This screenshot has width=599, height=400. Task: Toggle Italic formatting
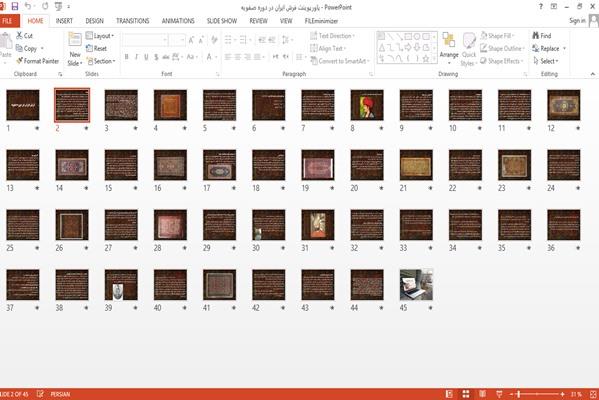(x=136, y=57)
